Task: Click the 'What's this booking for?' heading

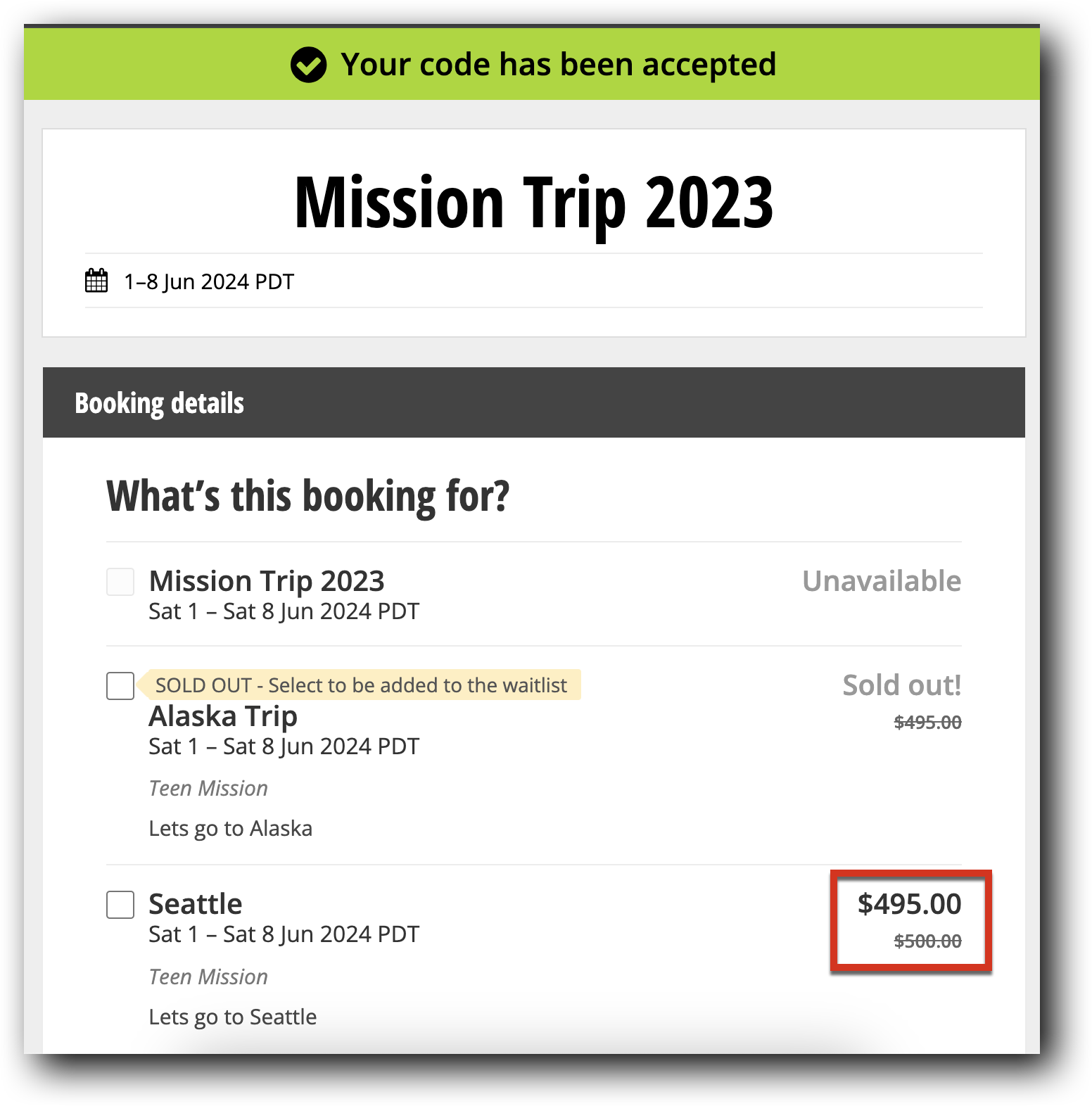Action: [x=307, y=496]
